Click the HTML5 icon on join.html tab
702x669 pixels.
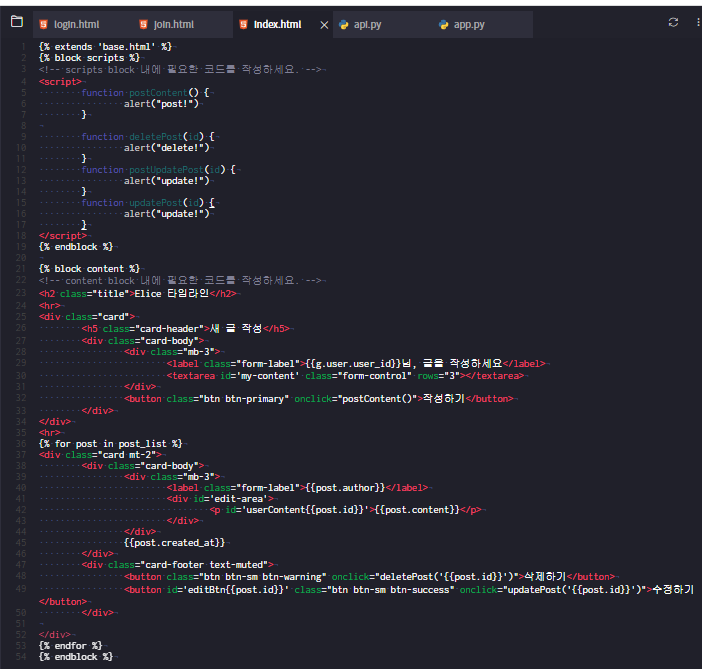[143, 25]
